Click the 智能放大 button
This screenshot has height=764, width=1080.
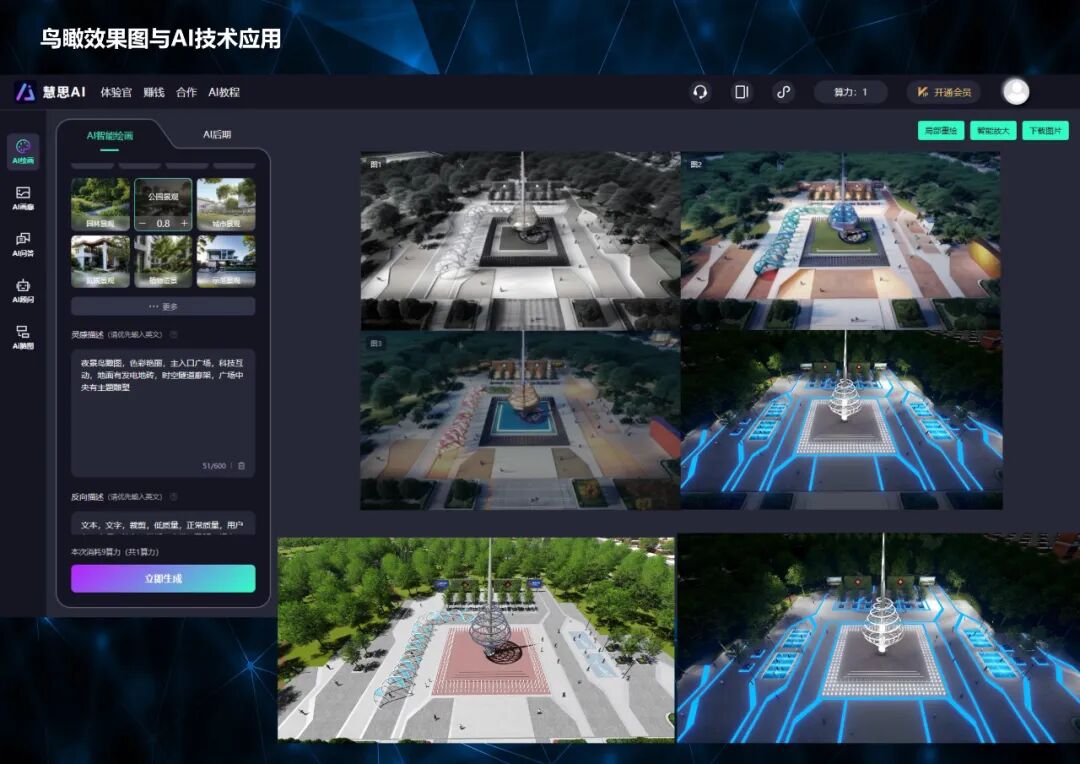993,130
